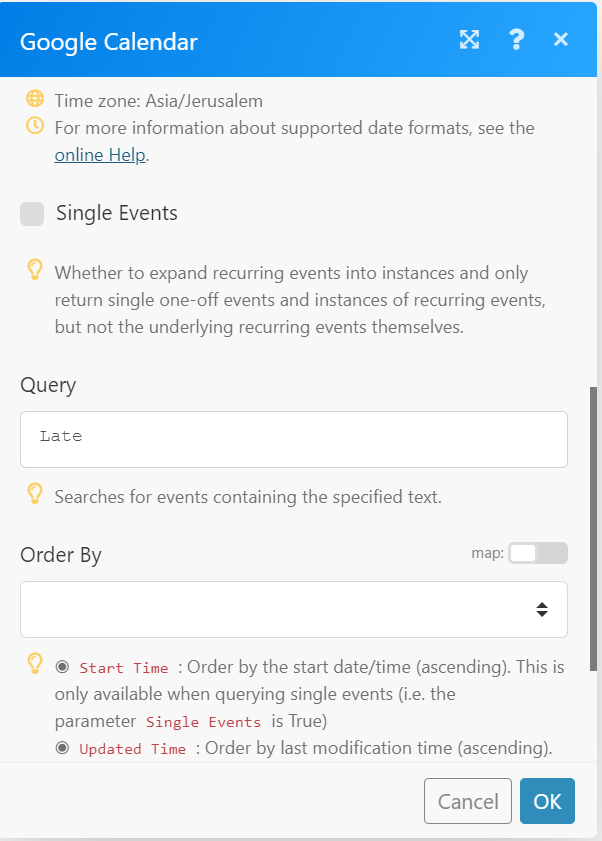
Task: Open the online Help link
Action: [100, 155]
